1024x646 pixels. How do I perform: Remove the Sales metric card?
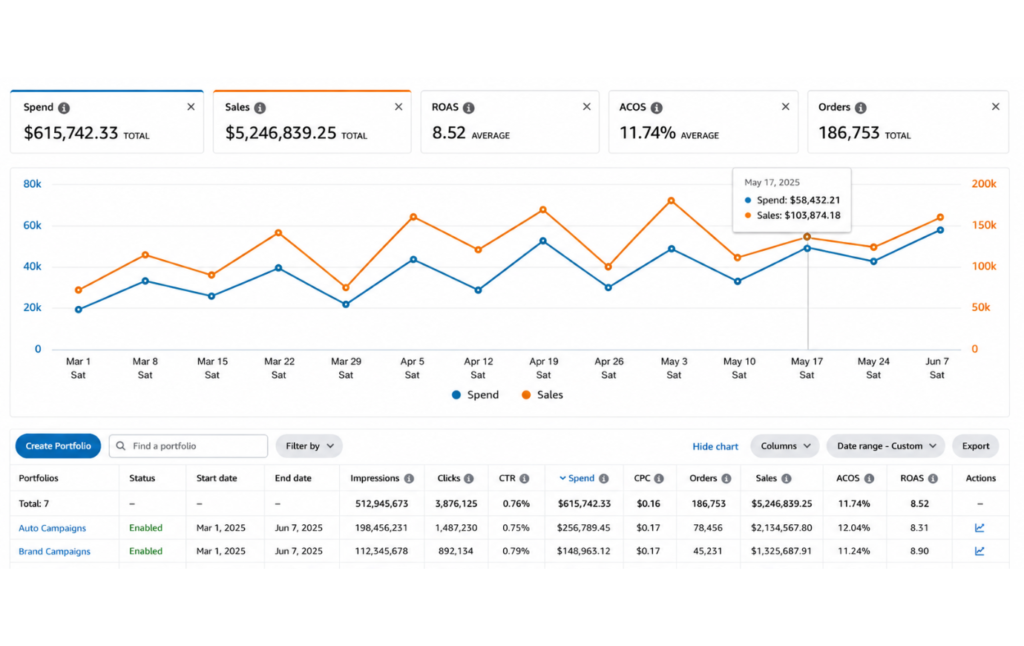tap(398, 106)
